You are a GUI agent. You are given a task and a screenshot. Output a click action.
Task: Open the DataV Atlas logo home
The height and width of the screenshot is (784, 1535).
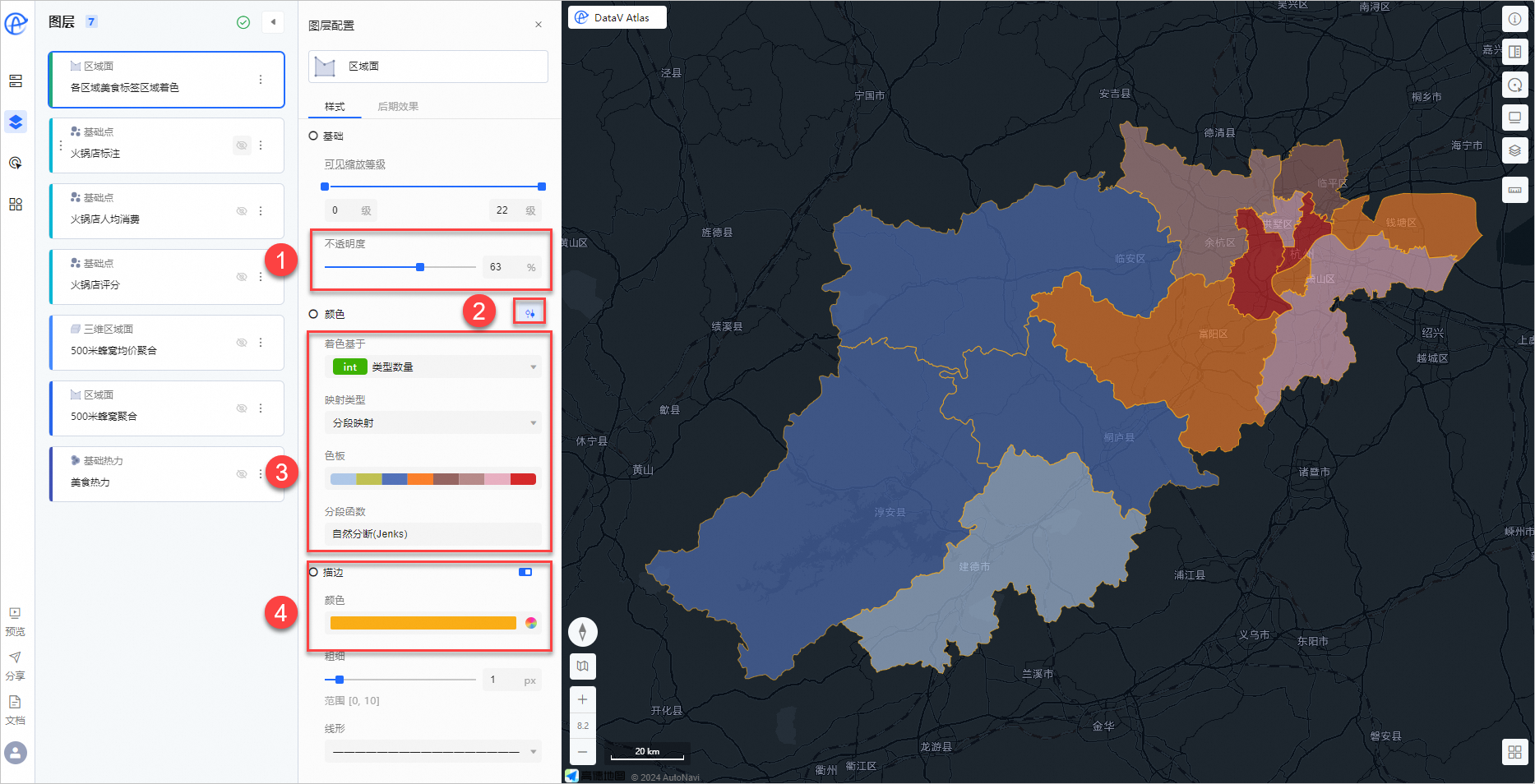pos(16,23)
